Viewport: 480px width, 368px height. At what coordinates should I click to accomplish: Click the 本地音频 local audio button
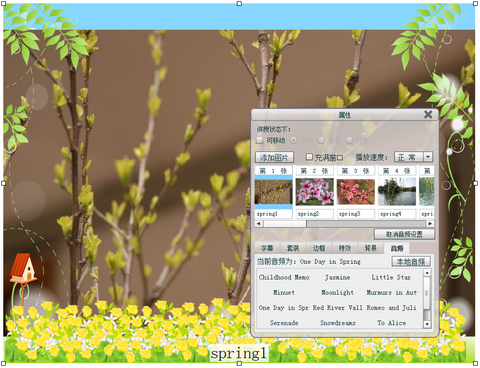point(411,262)
